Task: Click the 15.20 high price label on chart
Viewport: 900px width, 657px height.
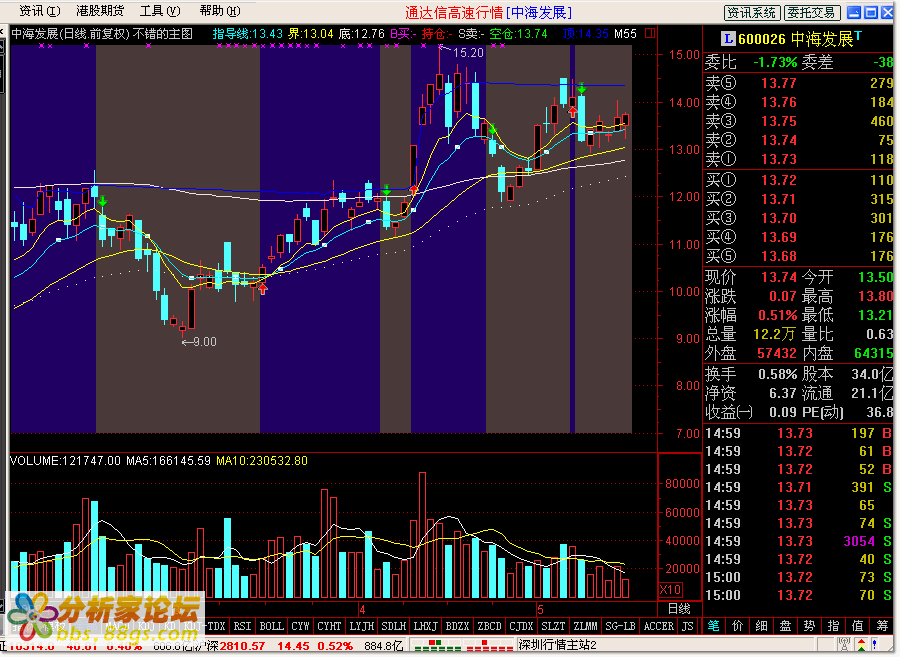Action: [468, 53]
